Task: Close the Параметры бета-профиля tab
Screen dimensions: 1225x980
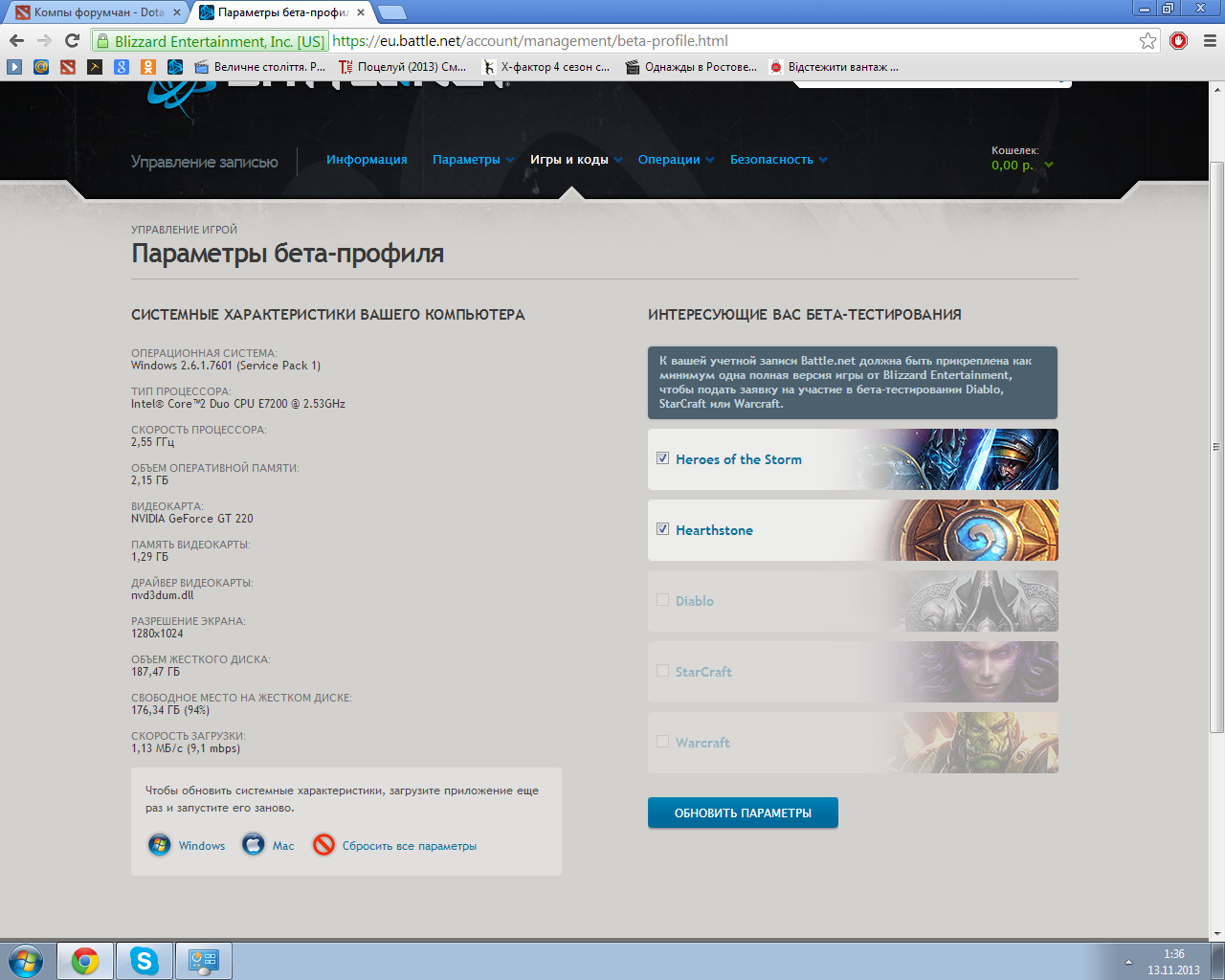Action: 361,12
